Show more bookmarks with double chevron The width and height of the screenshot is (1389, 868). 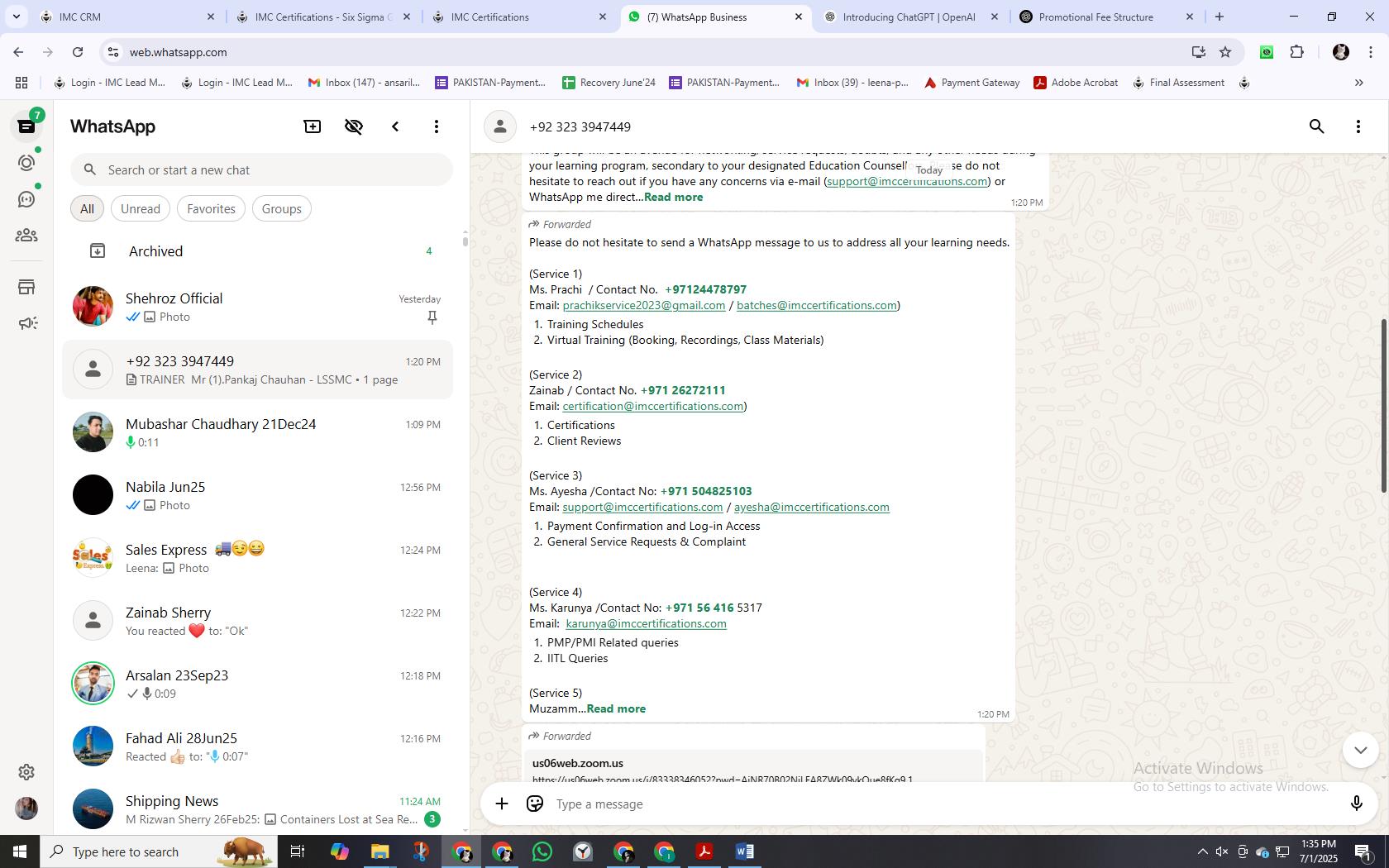(x=1358, y=83)
